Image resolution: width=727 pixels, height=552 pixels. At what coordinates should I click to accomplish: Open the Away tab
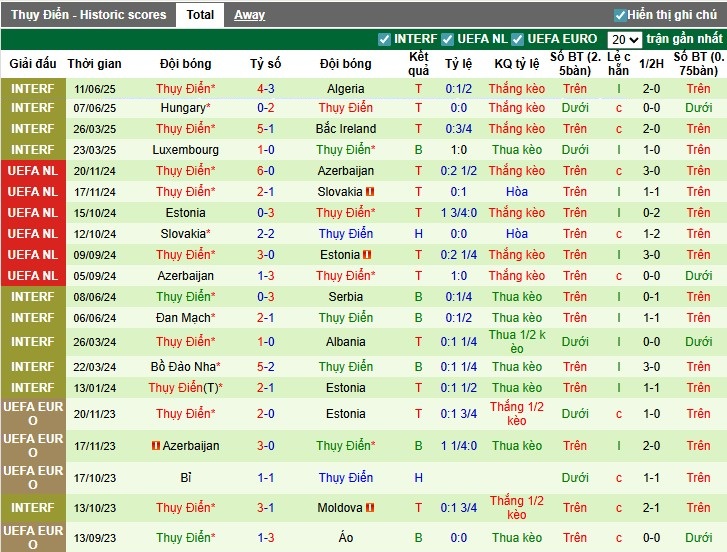coord(249,15)
